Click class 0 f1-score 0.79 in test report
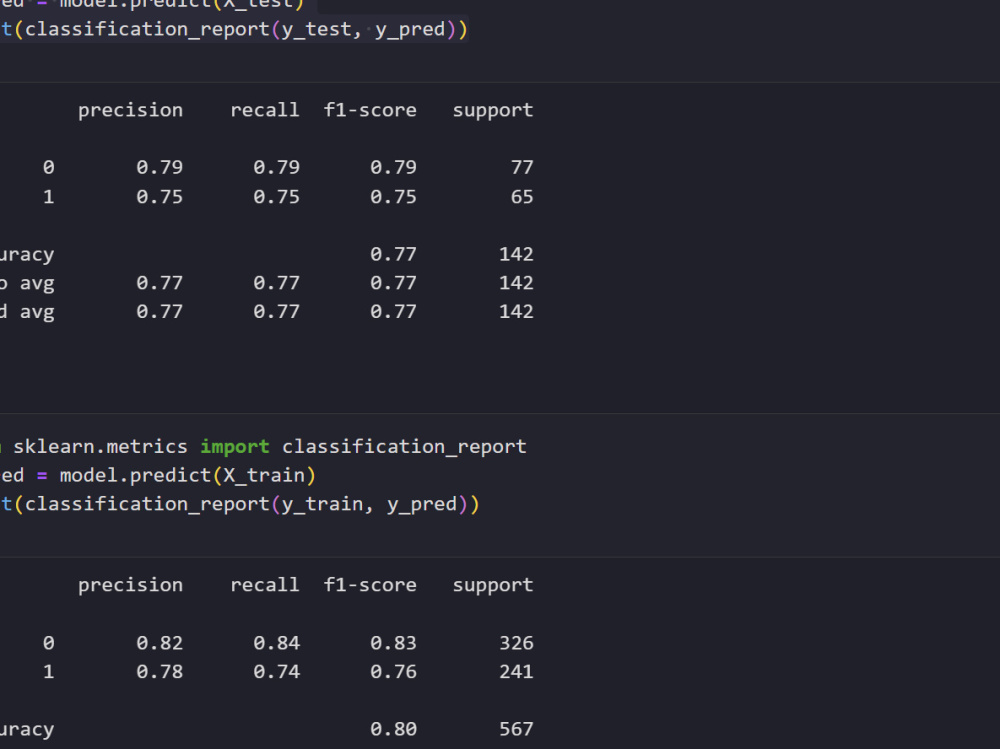1000x749 pixels. [x=393, y=167]
